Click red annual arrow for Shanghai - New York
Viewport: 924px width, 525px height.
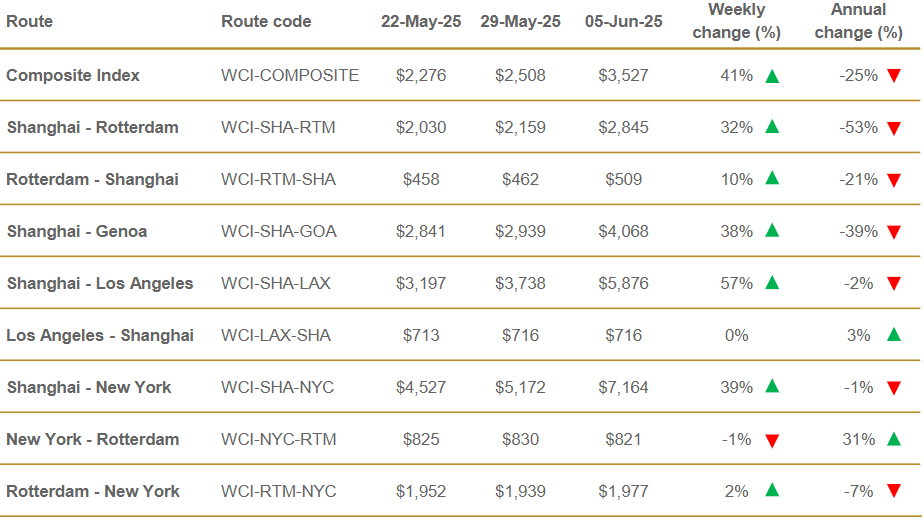click(x=894, y=388)
